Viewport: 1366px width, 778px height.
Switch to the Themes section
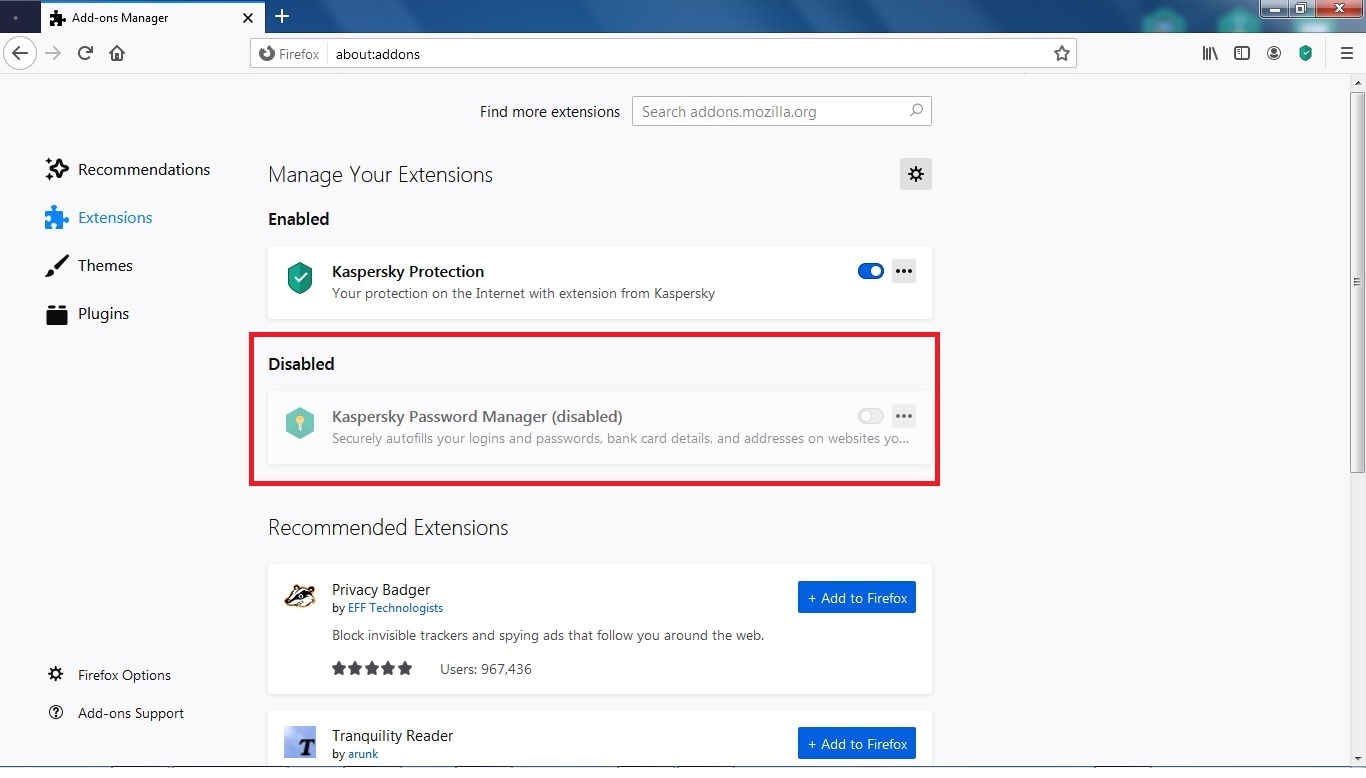pos(89,265)
